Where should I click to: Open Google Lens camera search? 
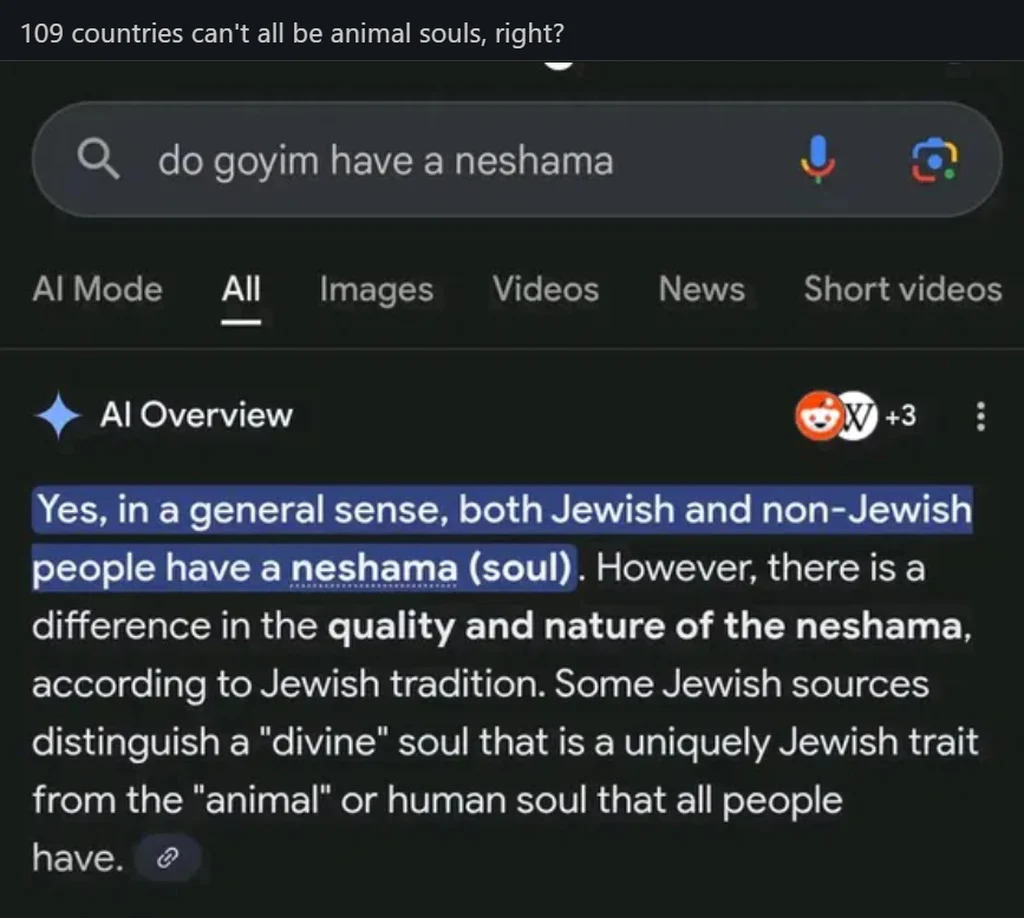coord(934,159)
